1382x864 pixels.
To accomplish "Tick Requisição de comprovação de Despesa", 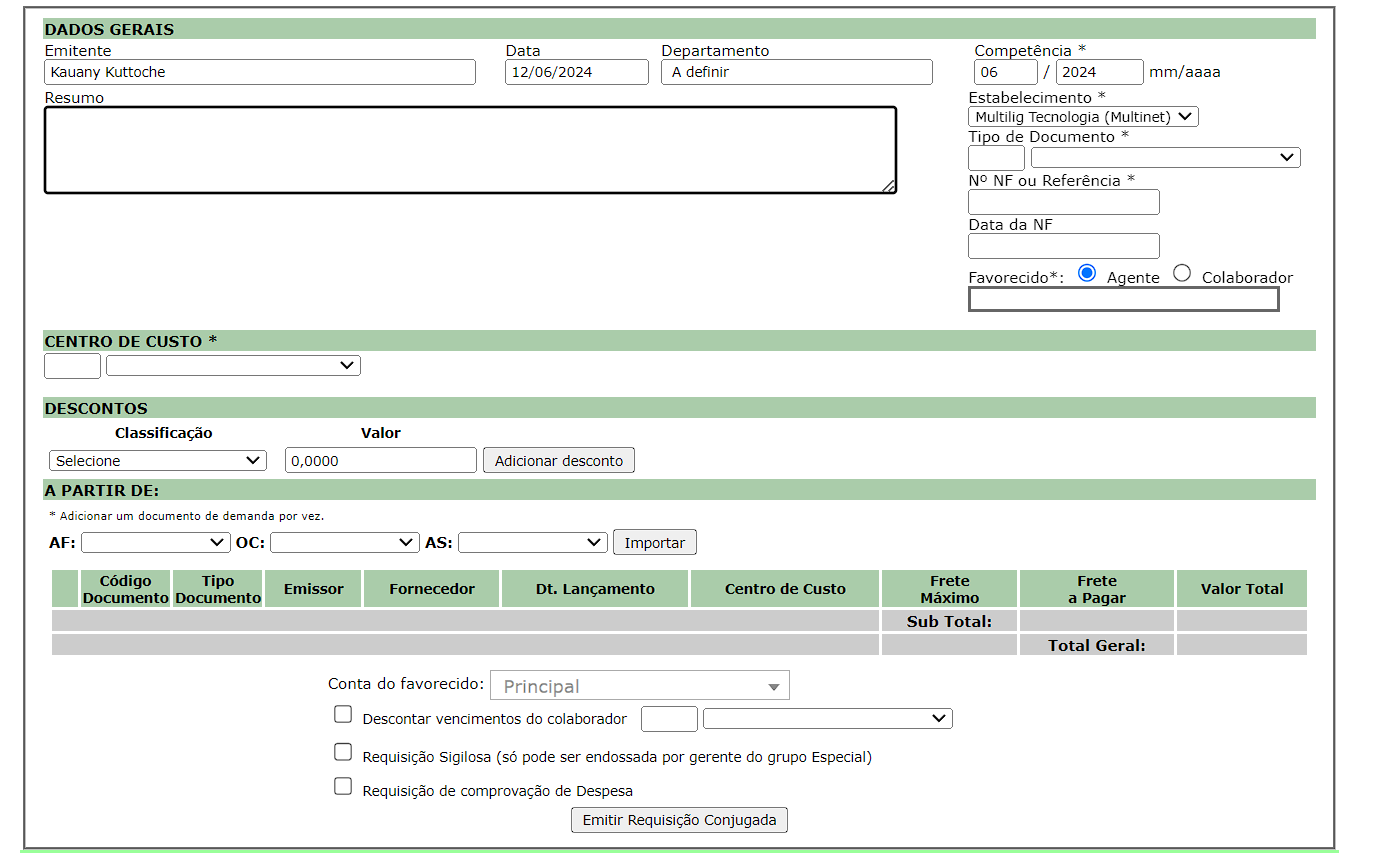I will (x=343, y=786).
